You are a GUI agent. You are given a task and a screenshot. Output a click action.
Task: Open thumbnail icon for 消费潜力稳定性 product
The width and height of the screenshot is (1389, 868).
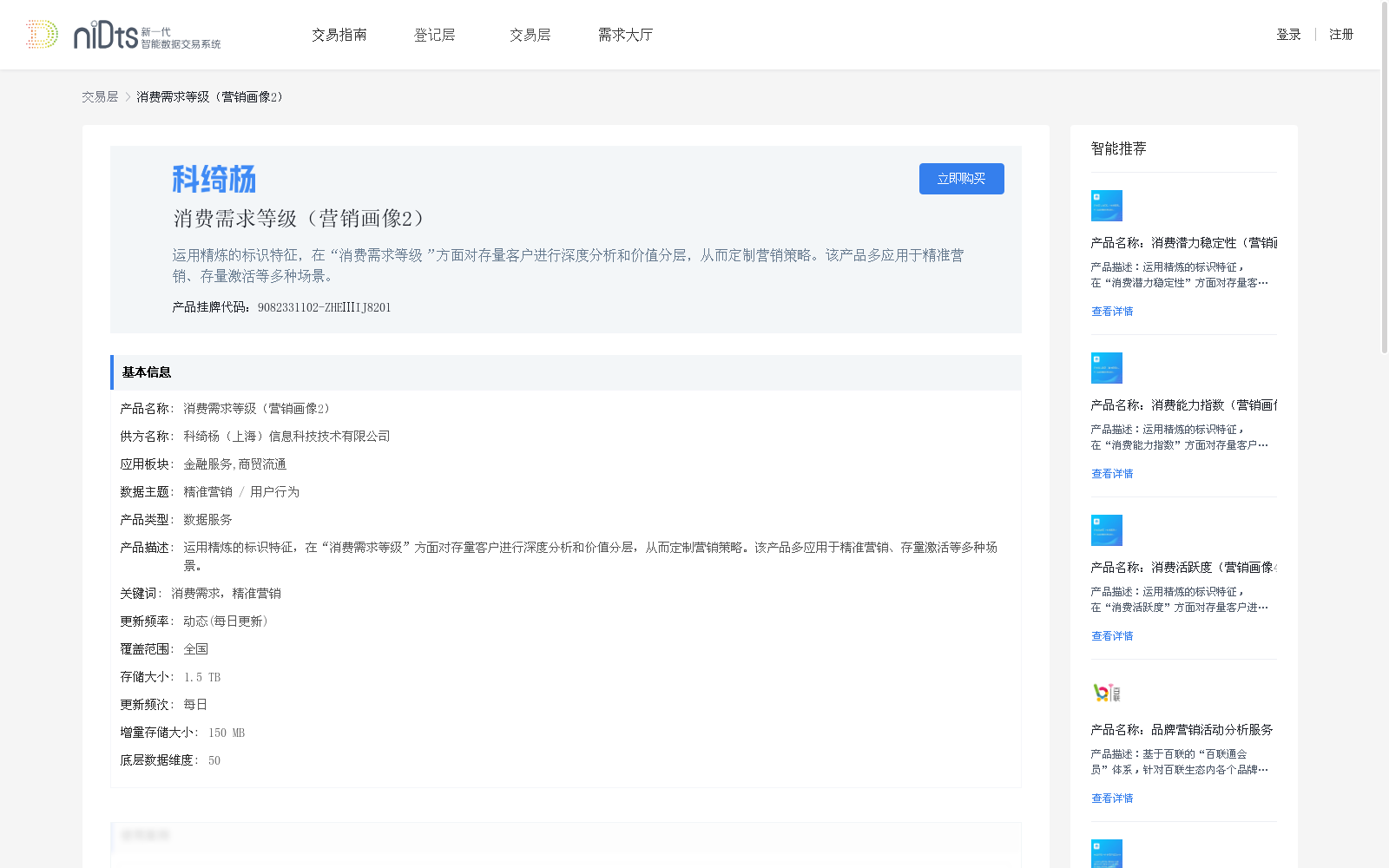pos(1107,206)
